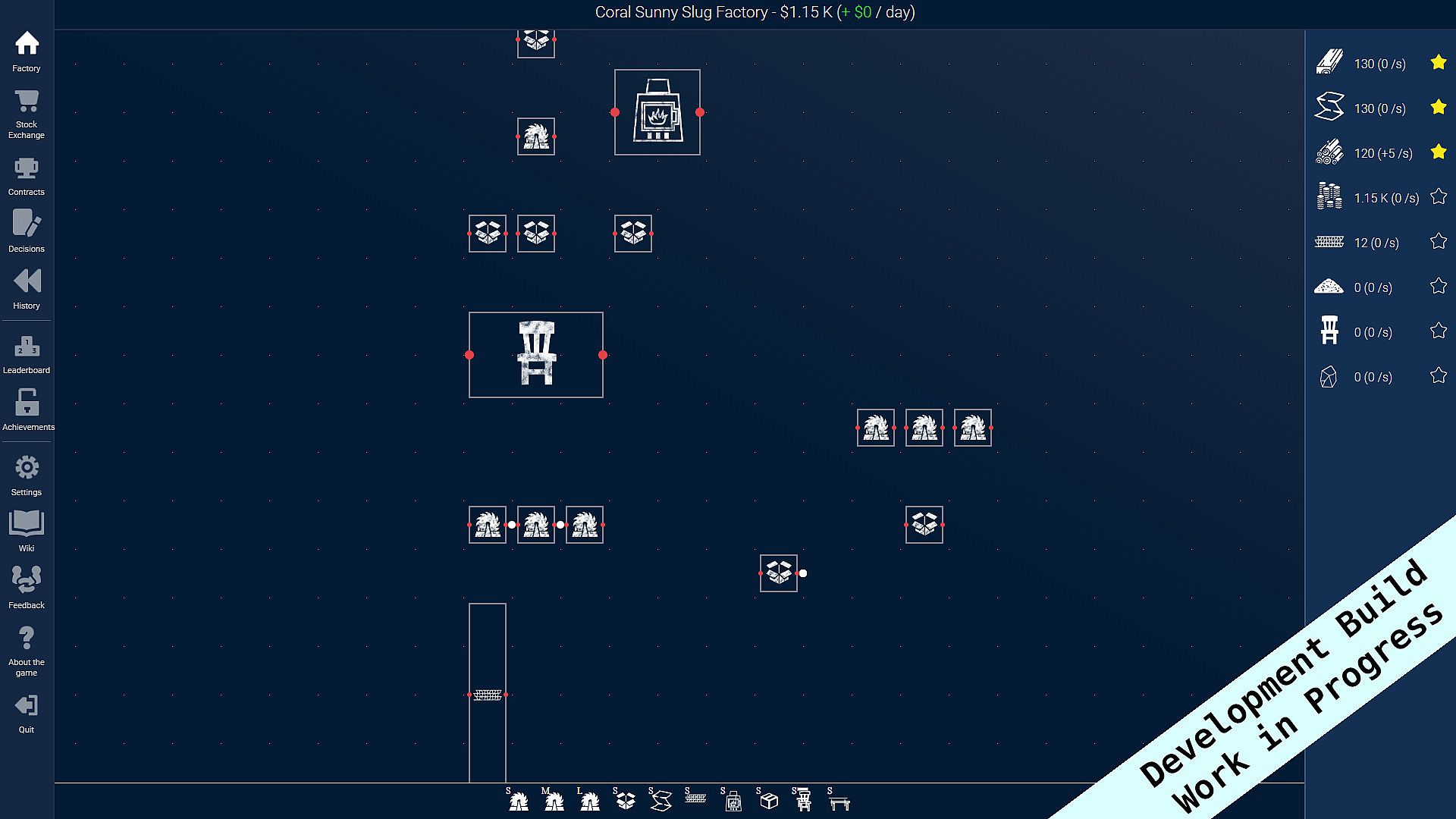This screenshot has width=1456, height=819.
Task: Select the small chair factory build tool
Action: pos(803,800)
